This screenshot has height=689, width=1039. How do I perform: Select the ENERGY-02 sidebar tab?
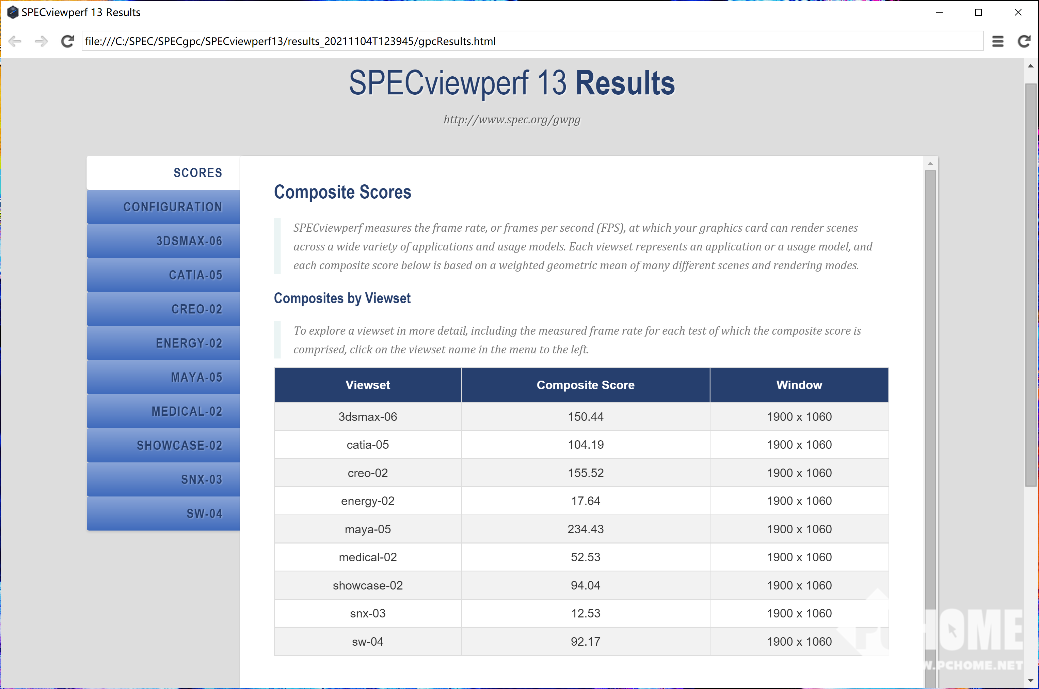tap(163, 343)
